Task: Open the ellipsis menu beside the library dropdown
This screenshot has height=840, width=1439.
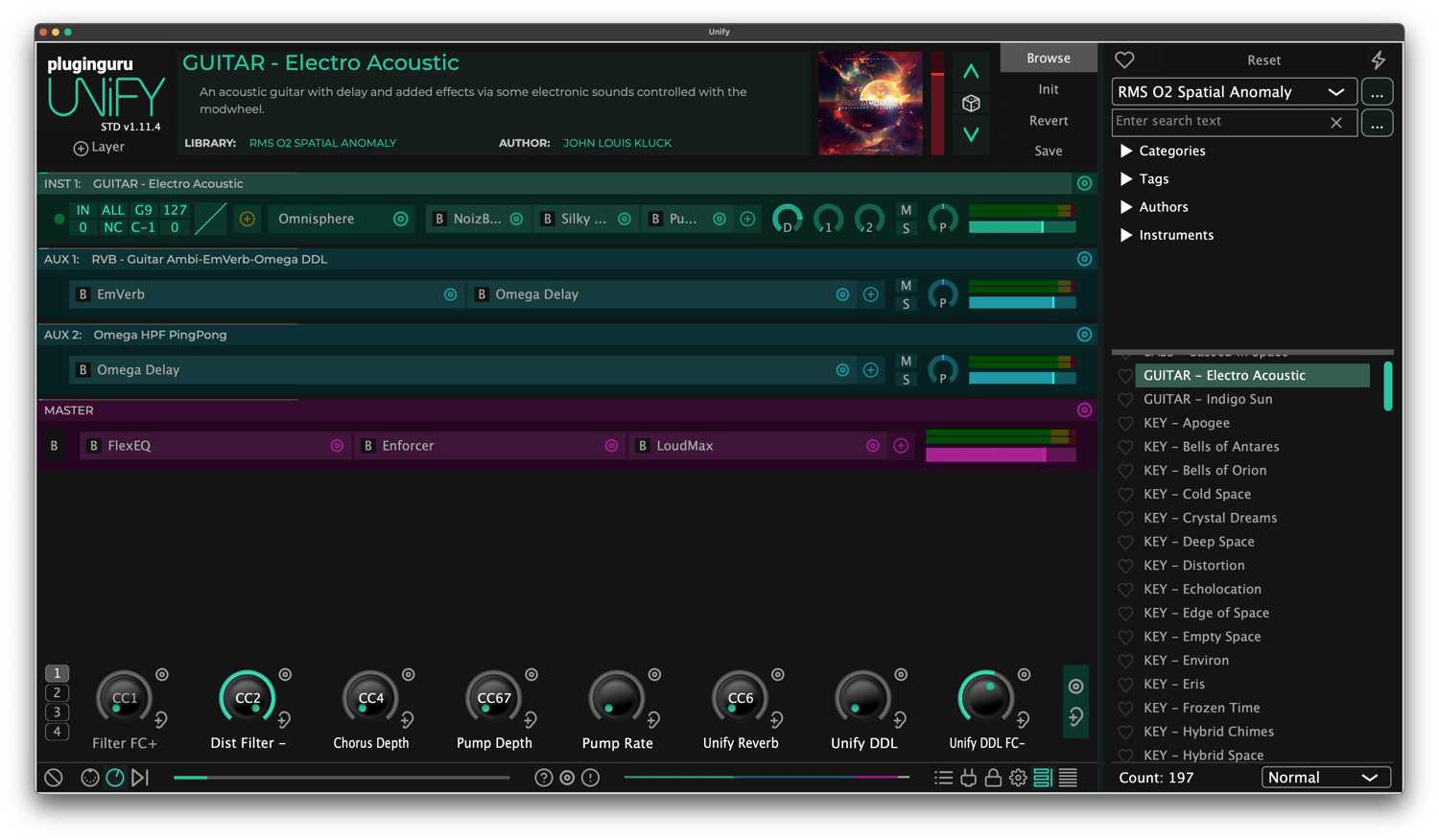Action: tap(1377, 92)
